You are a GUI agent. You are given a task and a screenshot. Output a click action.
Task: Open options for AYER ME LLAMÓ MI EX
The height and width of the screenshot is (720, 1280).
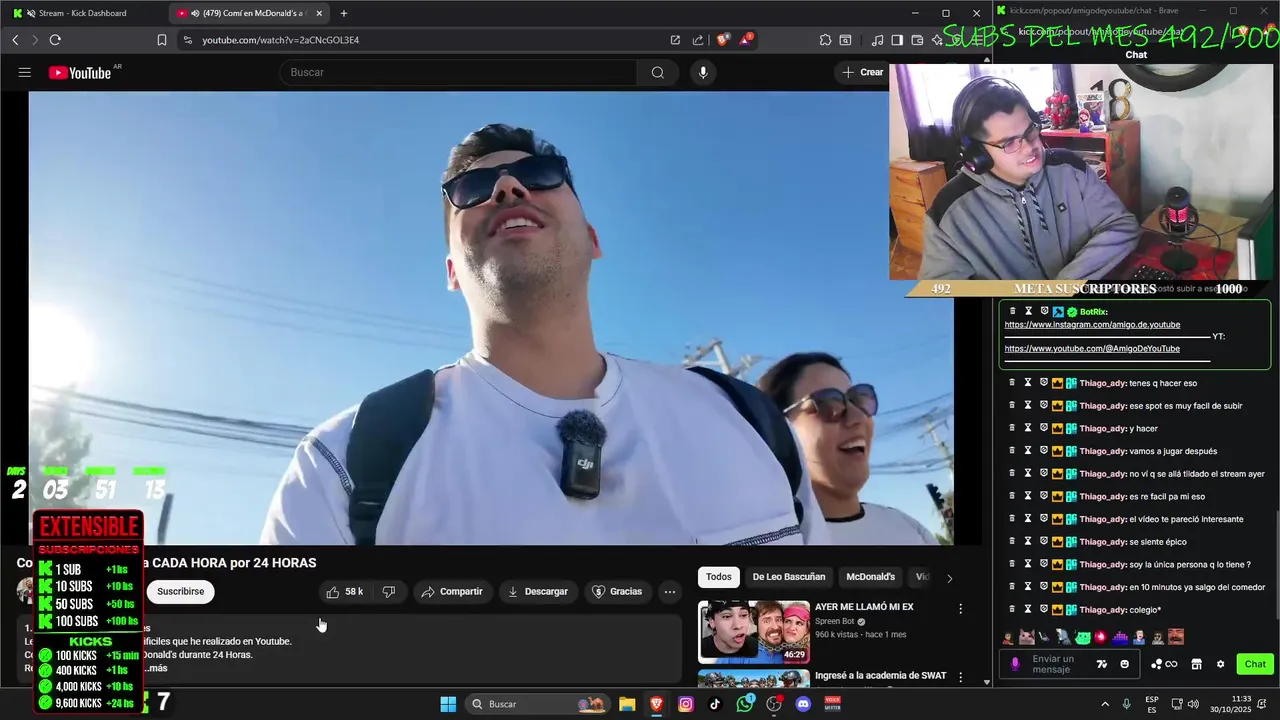pyautogui.click(x=961, y=609)
